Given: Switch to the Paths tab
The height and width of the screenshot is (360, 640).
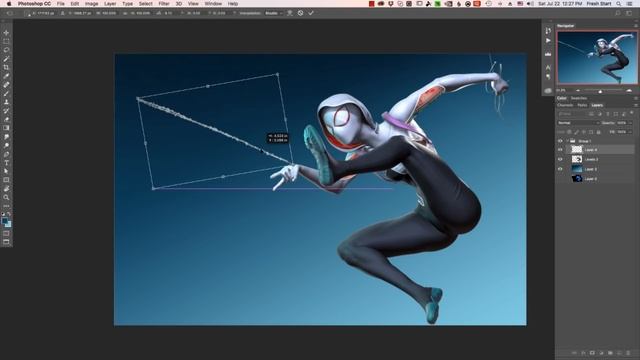Looking at the screenshot, I should point(582,105).
